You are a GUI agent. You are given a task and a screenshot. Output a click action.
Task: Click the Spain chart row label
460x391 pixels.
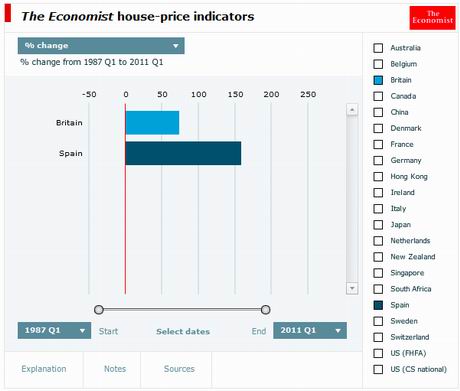pos(71,153)
